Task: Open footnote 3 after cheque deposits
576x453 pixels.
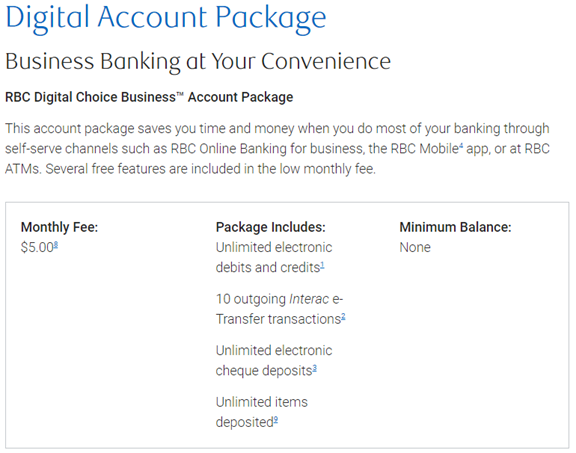Action: (x=314, y=368)
